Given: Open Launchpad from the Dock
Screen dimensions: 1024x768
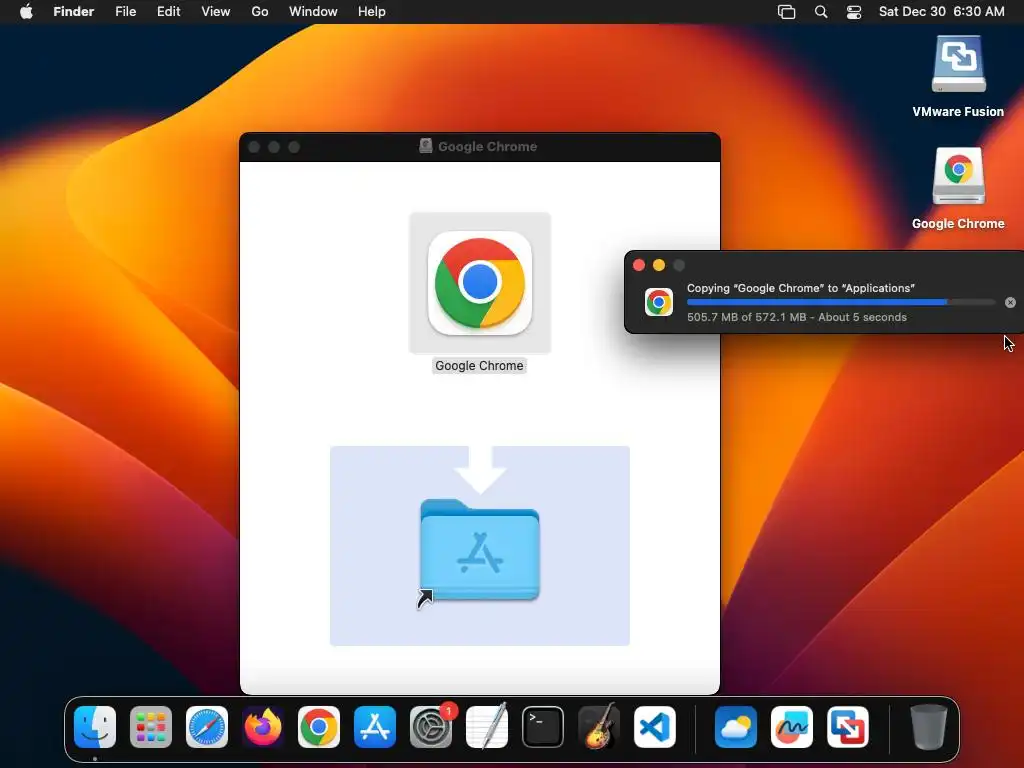Looking at the screenshot, I should click(x=151, y=727).
